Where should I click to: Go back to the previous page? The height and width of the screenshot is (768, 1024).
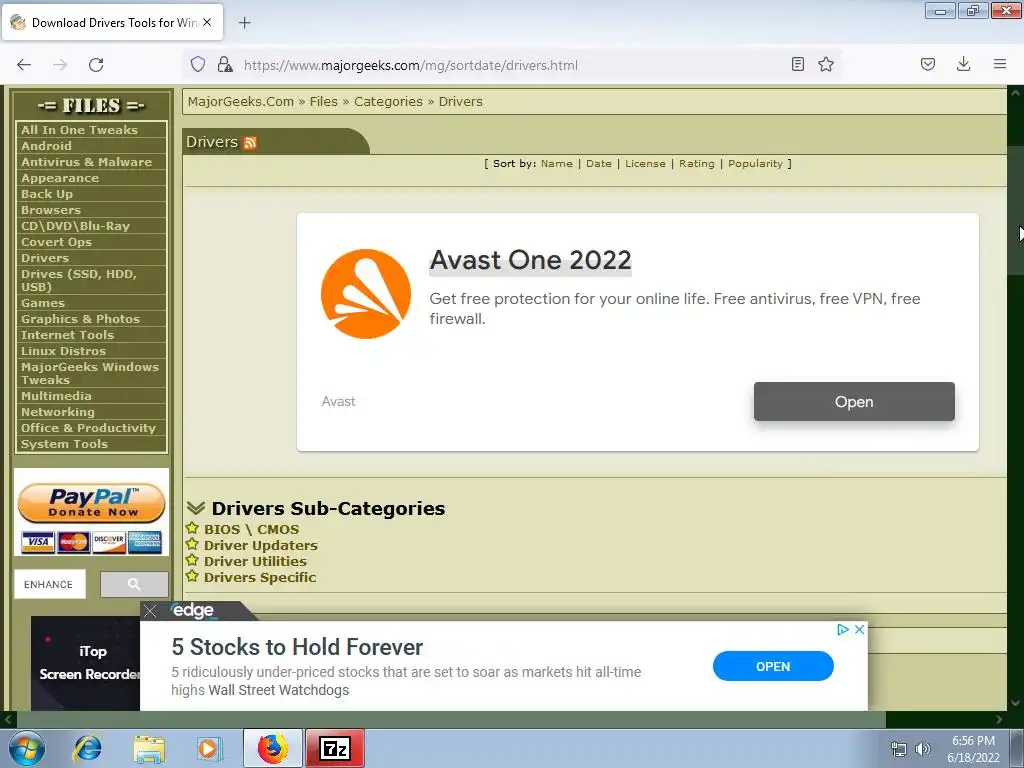tap(24, 65)
